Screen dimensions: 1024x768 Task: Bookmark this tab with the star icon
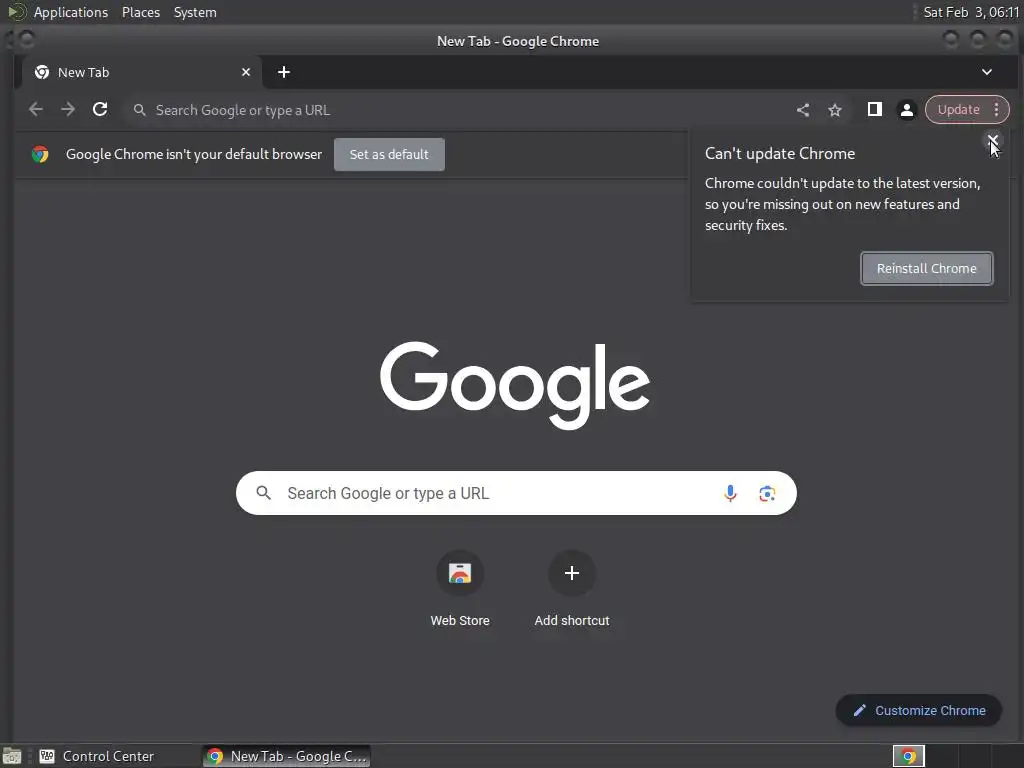(835, 110)
